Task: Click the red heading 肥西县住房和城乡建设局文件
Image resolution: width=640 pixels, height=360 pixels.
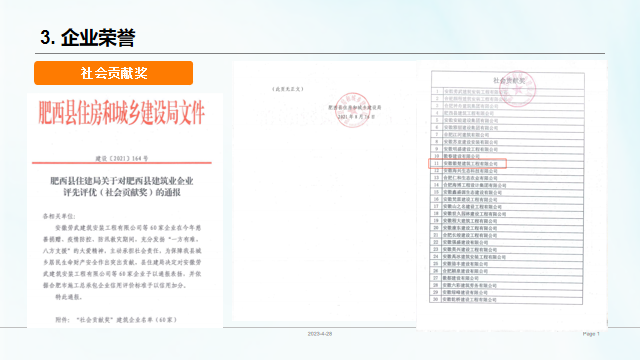Action: click(122, 113)
